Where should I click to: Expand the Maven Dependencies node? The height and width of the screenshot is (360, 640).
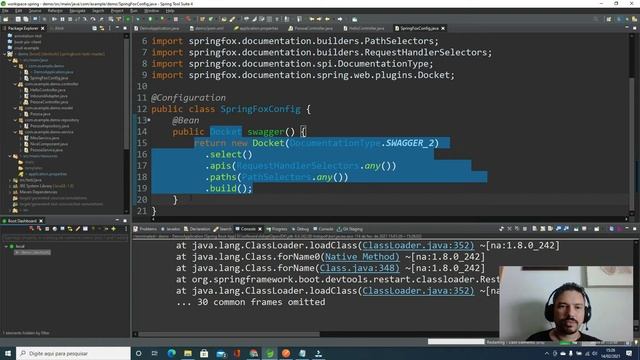(x=10, y=192)
